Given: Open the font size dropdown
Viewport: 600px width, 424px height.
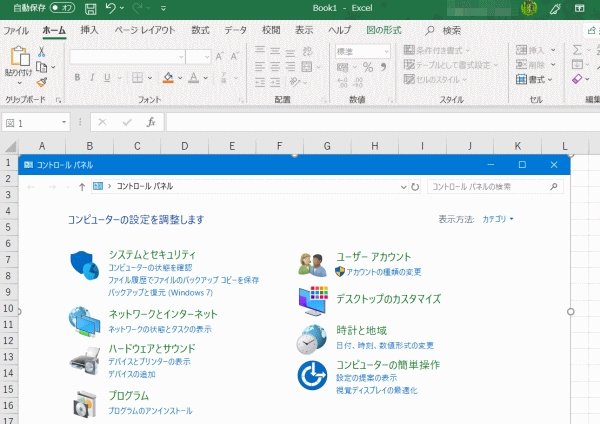Looking at the screenshot, I should [x=207, y=57].
